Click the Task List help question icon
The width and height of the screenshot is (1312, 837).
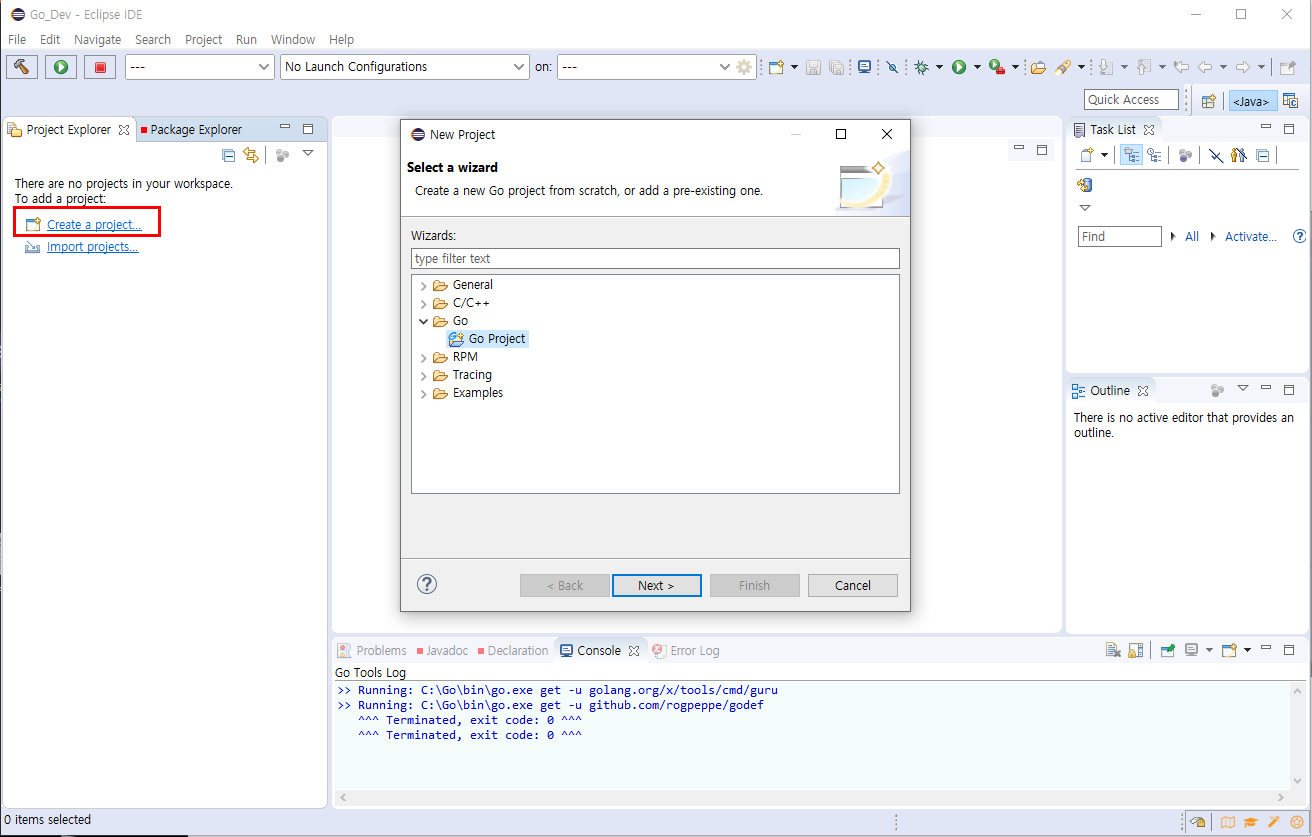point(1300,237)
